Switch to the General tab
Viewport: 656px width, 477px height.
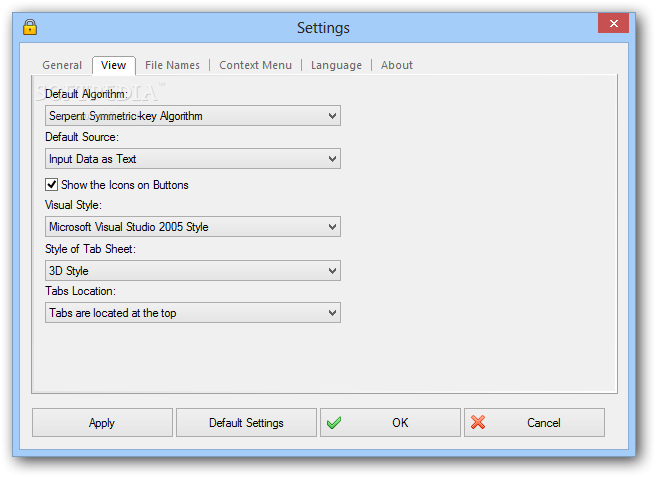click(62, 65)
